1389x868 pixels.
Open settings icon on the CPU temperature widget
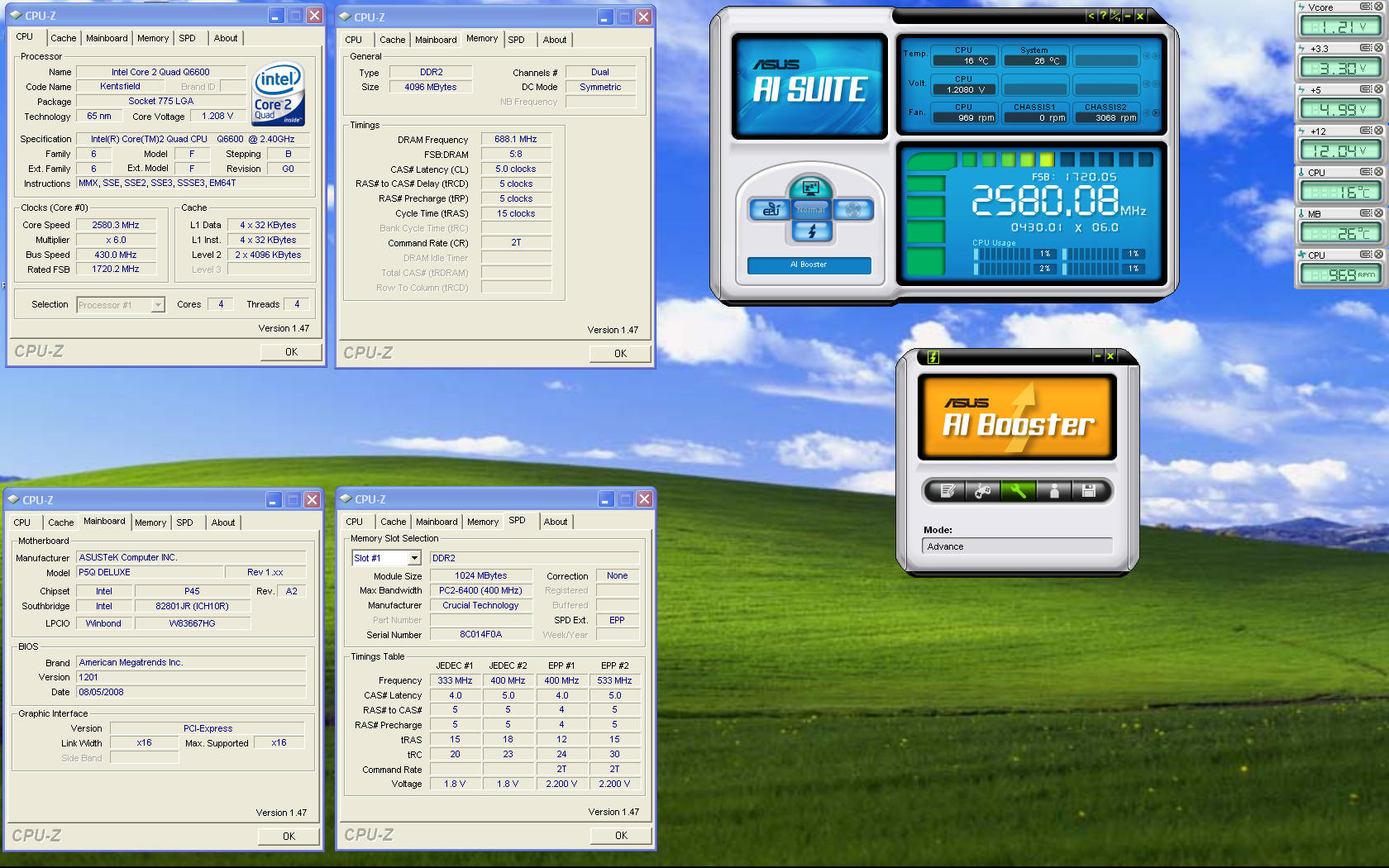(1366, 172)
